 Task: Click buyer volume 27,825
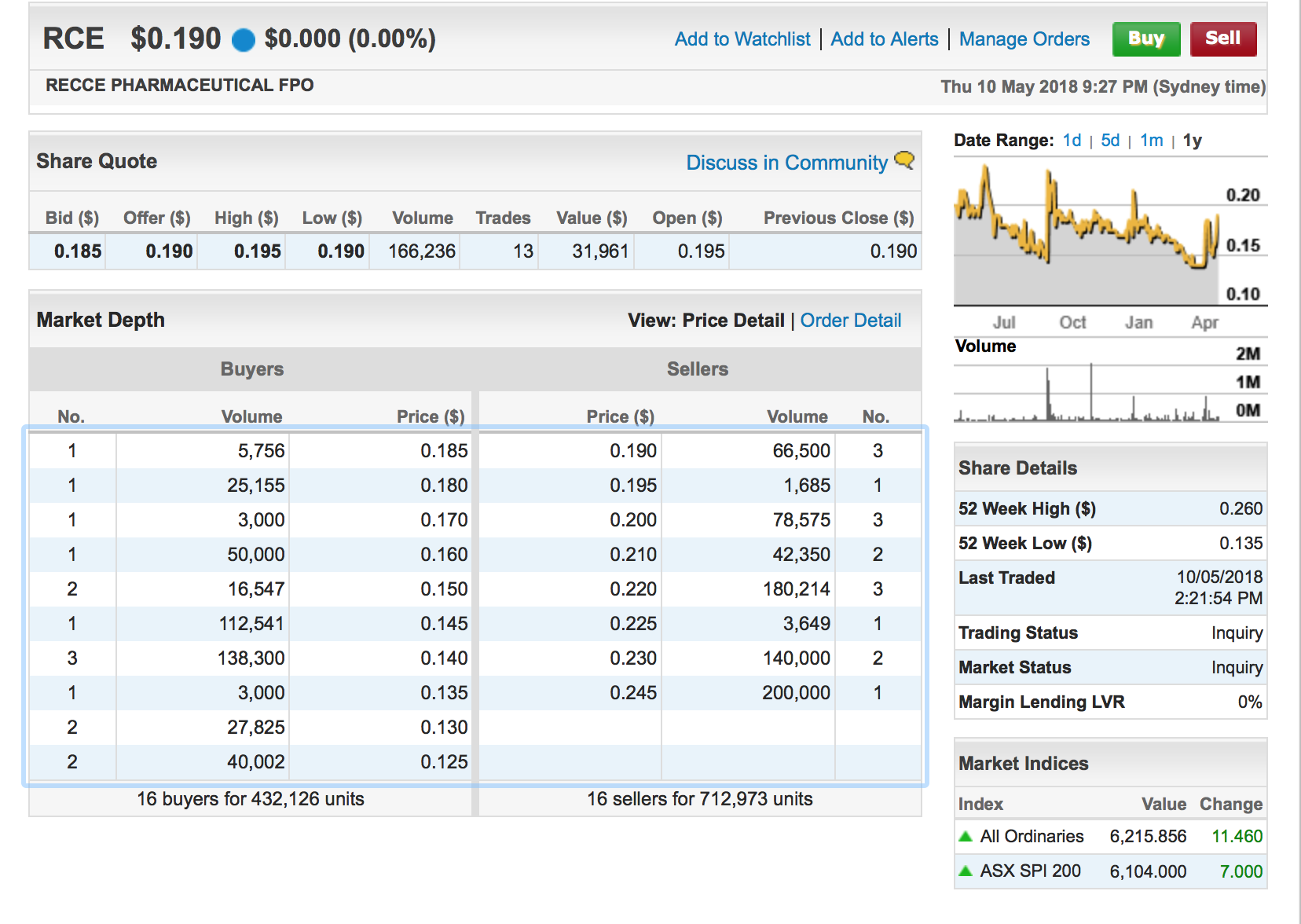[256, 728]
